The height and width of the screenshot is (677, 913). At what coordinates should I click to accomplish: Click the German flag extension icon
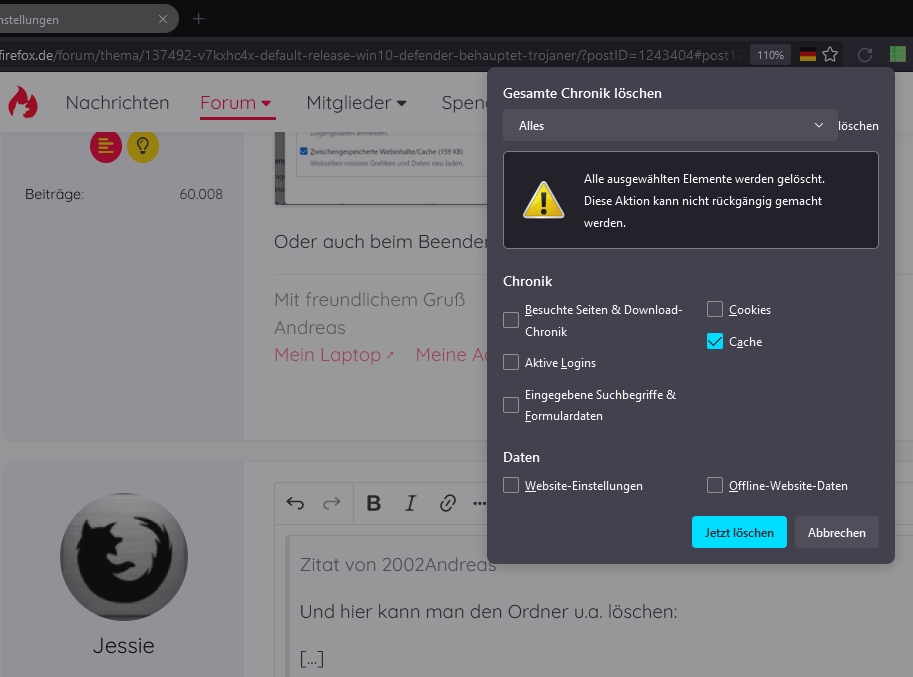[x=808, y=55]
